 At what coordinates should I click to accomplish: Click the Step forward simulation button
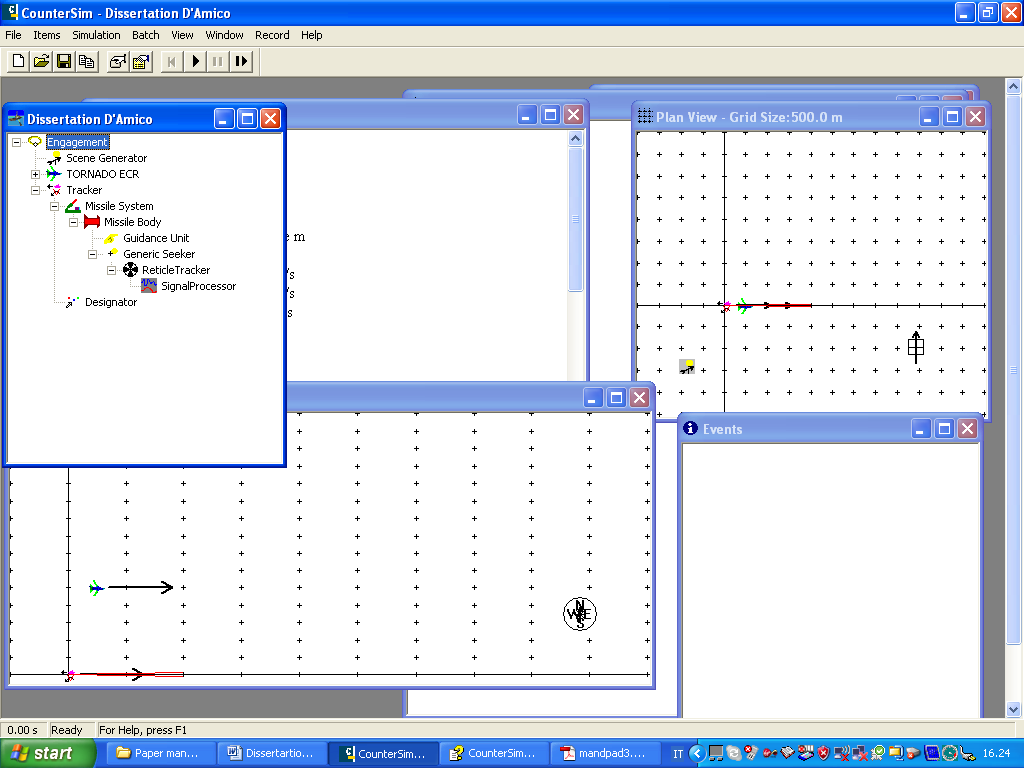click(x=242, y=61)
